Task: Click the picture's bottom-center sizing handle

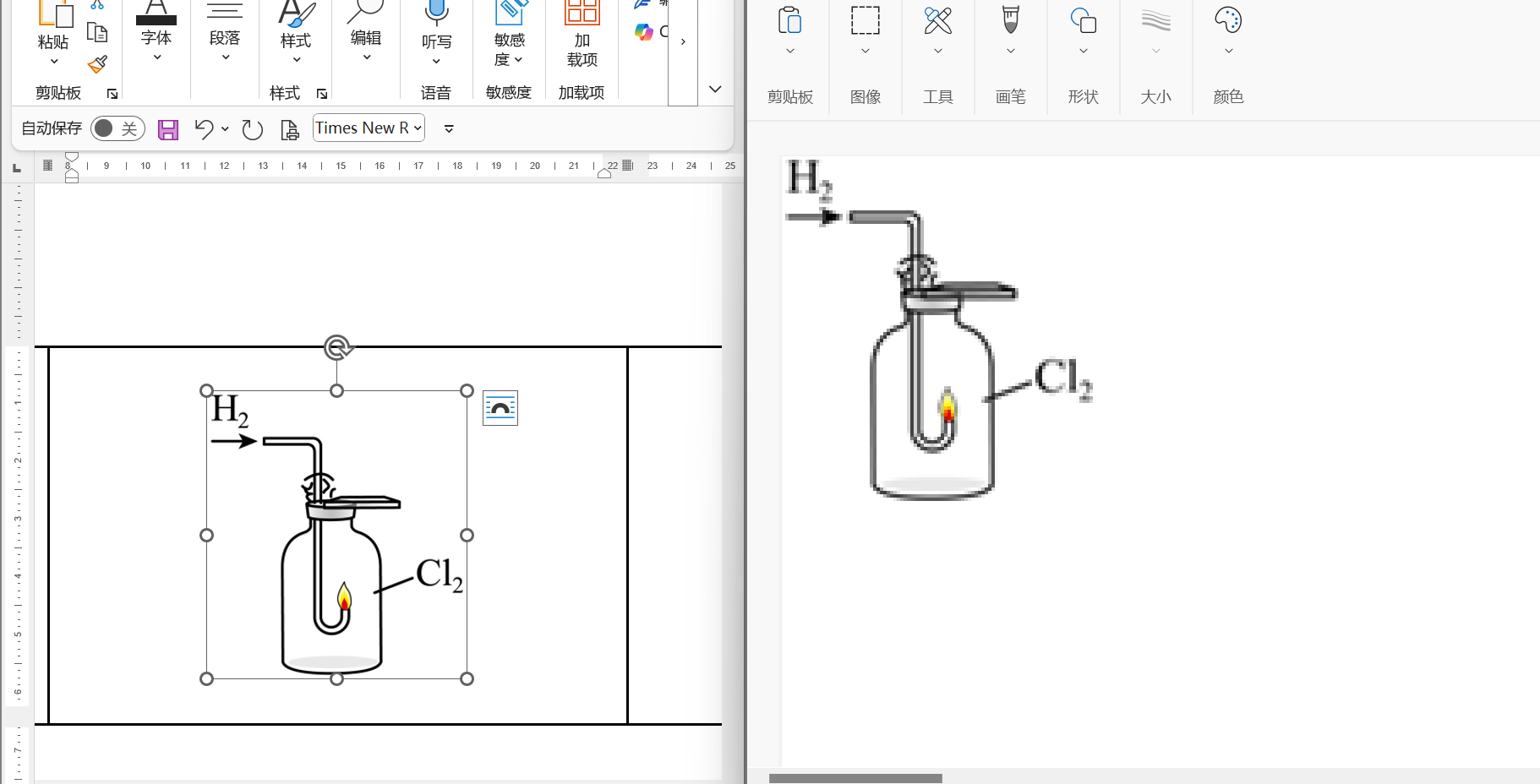Action: pyautogui.click(x=337, y=679)
